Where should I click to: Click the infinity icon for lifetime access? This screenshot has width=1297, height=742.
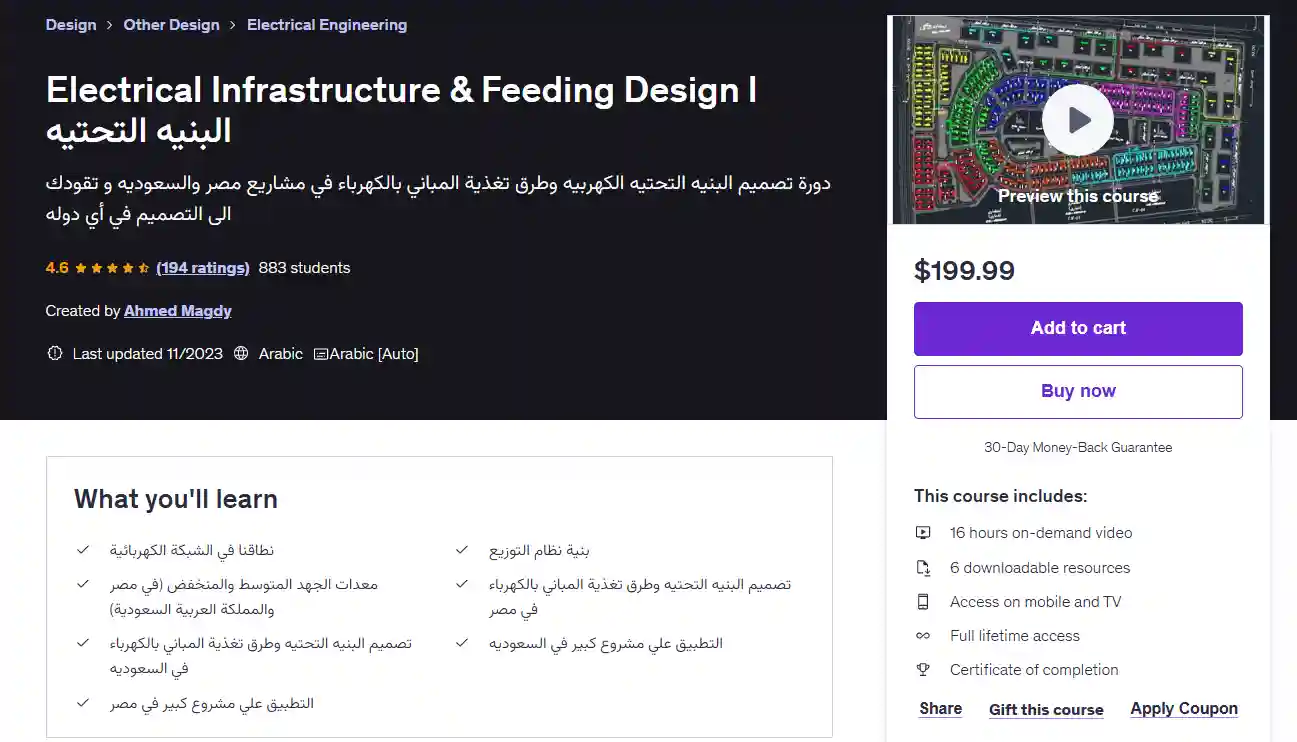pos(923,635)
